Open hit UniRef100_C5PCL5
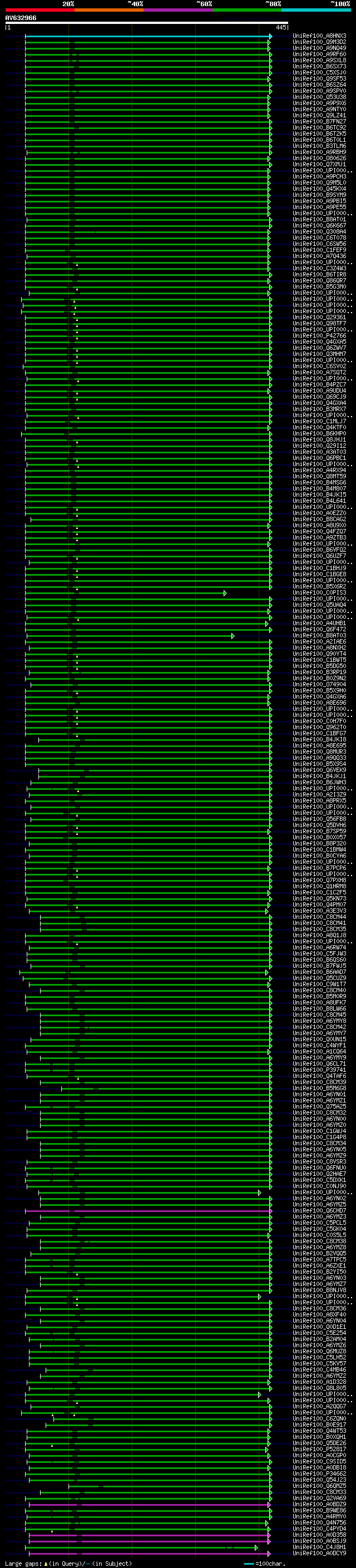 click(x=319, y=1223)
